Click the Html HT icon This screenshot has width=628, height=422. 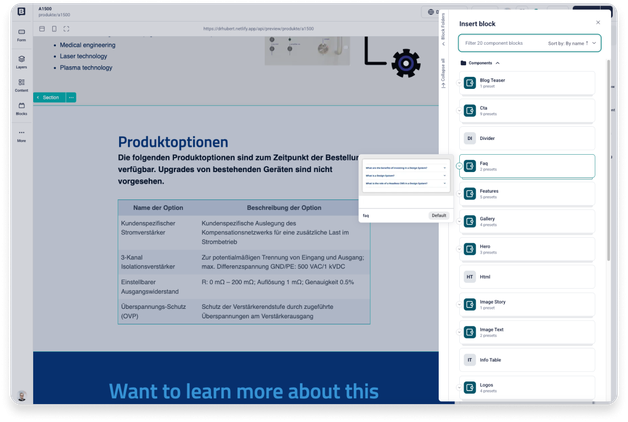pyautogui.click(x=469, y=277)
